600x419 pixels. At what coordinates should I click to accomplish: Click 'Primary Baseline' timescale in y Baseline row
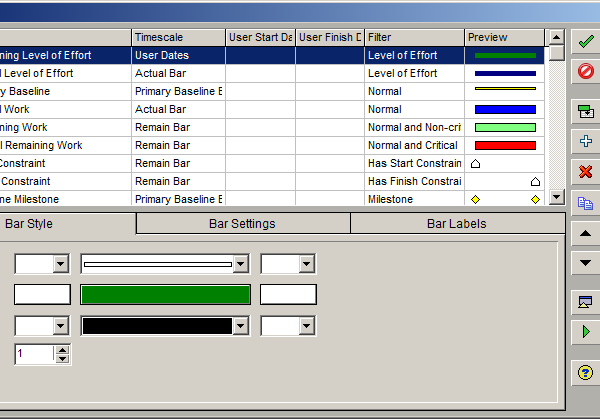tap(178, 91)
